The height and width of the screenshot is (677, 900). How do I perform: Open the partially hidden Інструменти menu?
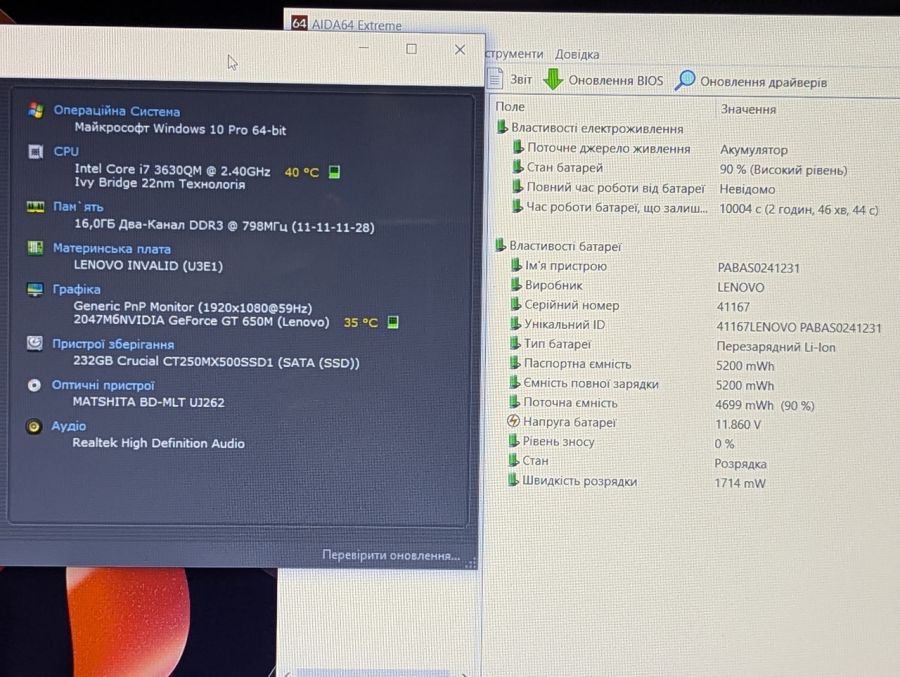(x=514, y=53)
